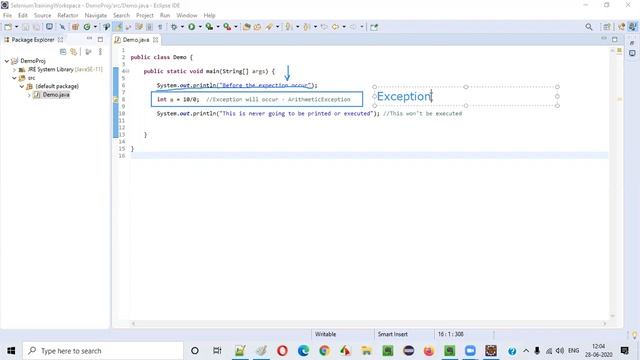Open the Project menu
The height and width of the screenshot is (360, 640).
145,16
